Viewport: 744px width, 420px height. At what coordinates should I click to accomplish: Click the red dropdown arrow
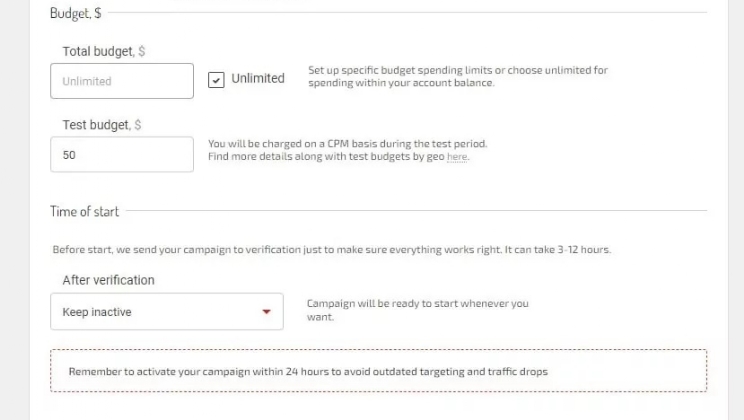[266, 312]
